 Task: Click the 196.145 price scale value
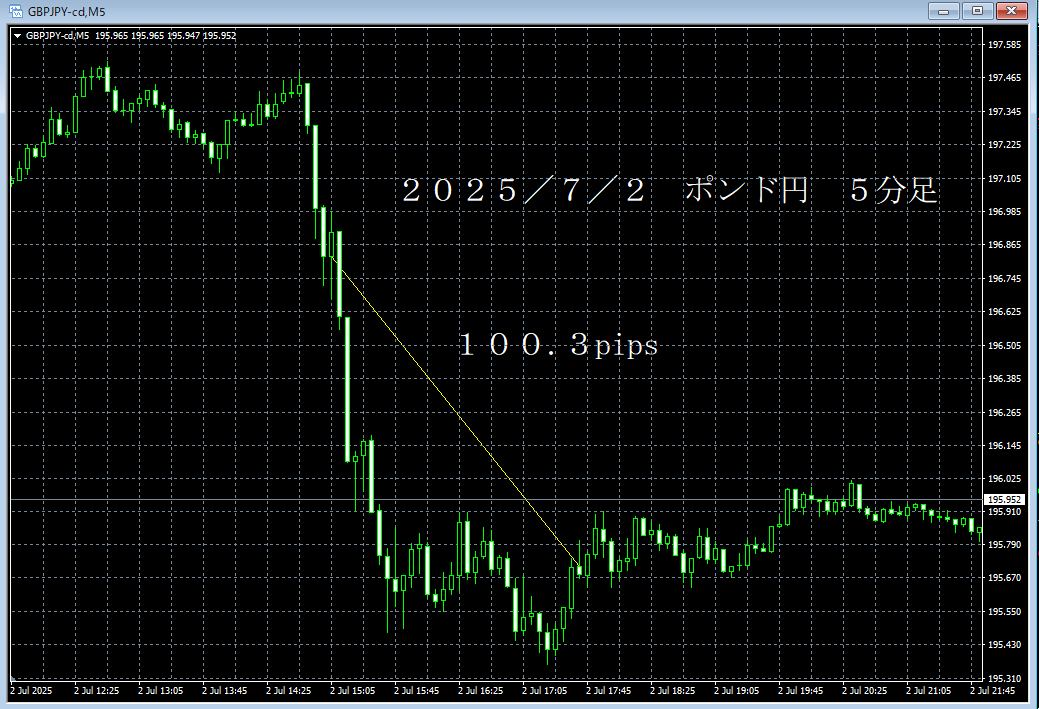click(x=1005, y=446)
